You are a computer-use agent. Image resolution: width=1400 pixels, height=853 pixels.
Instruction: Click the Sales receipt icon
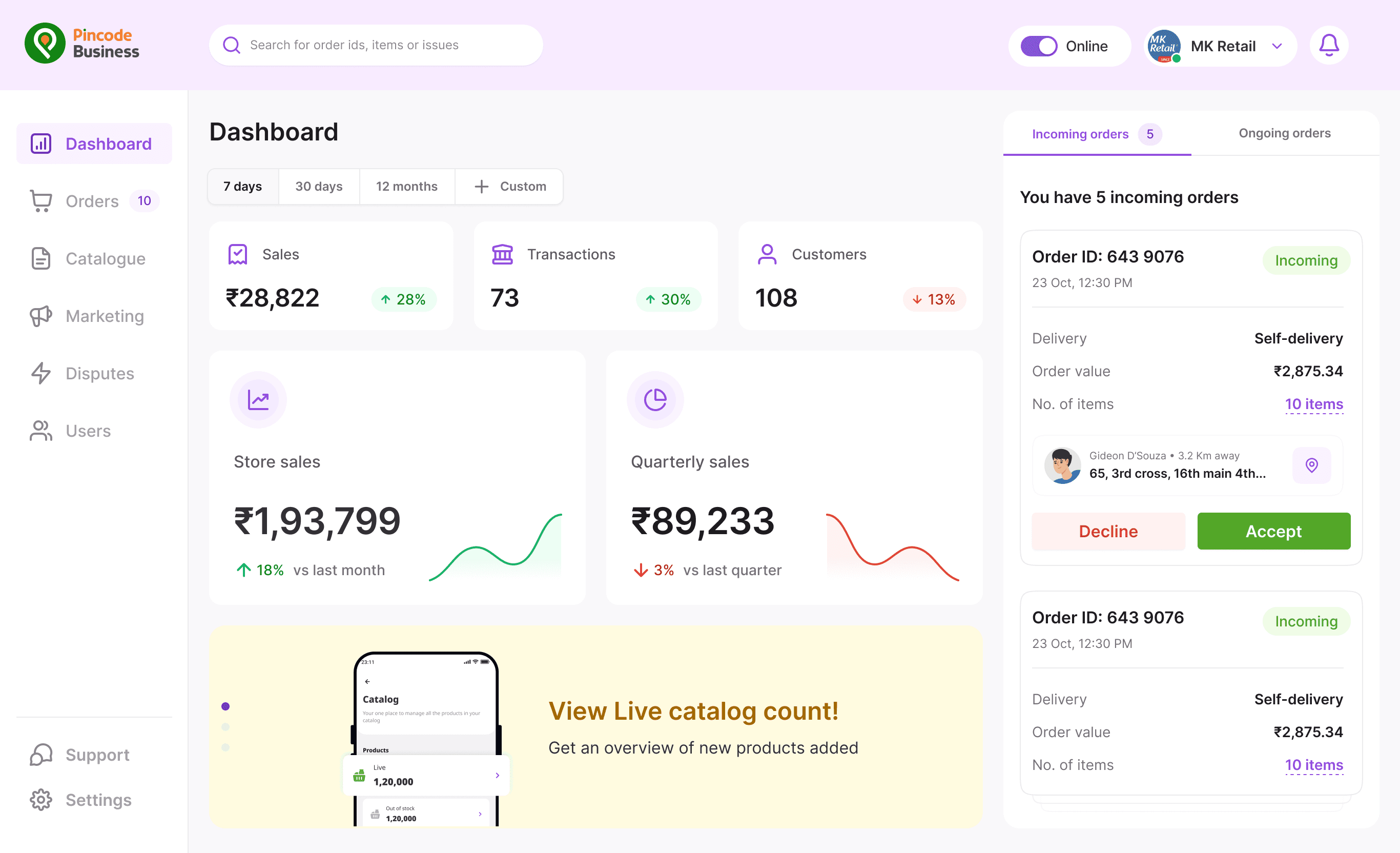237,254
